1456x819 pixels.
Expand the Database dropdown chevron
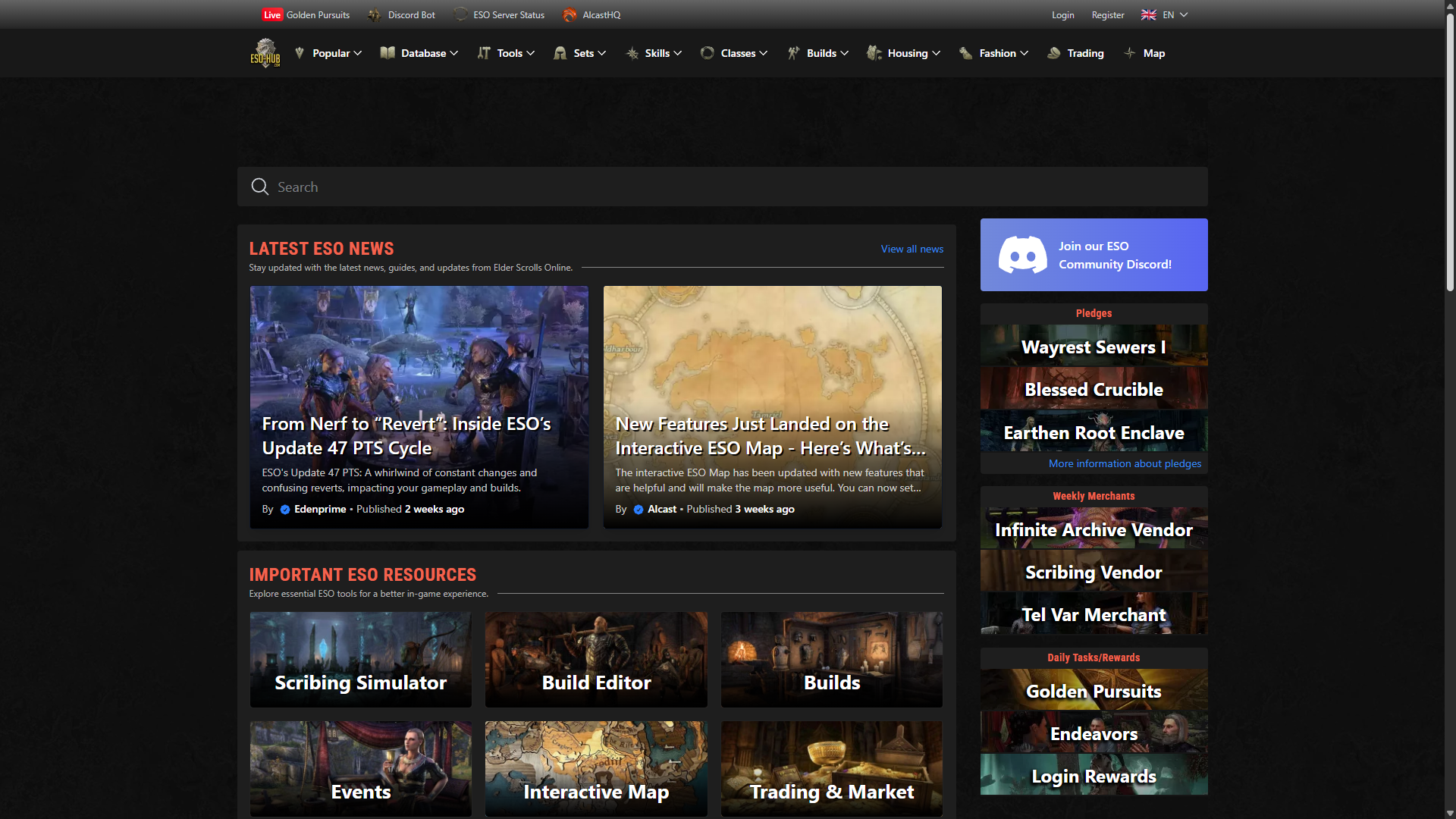[x=454, y=53]
